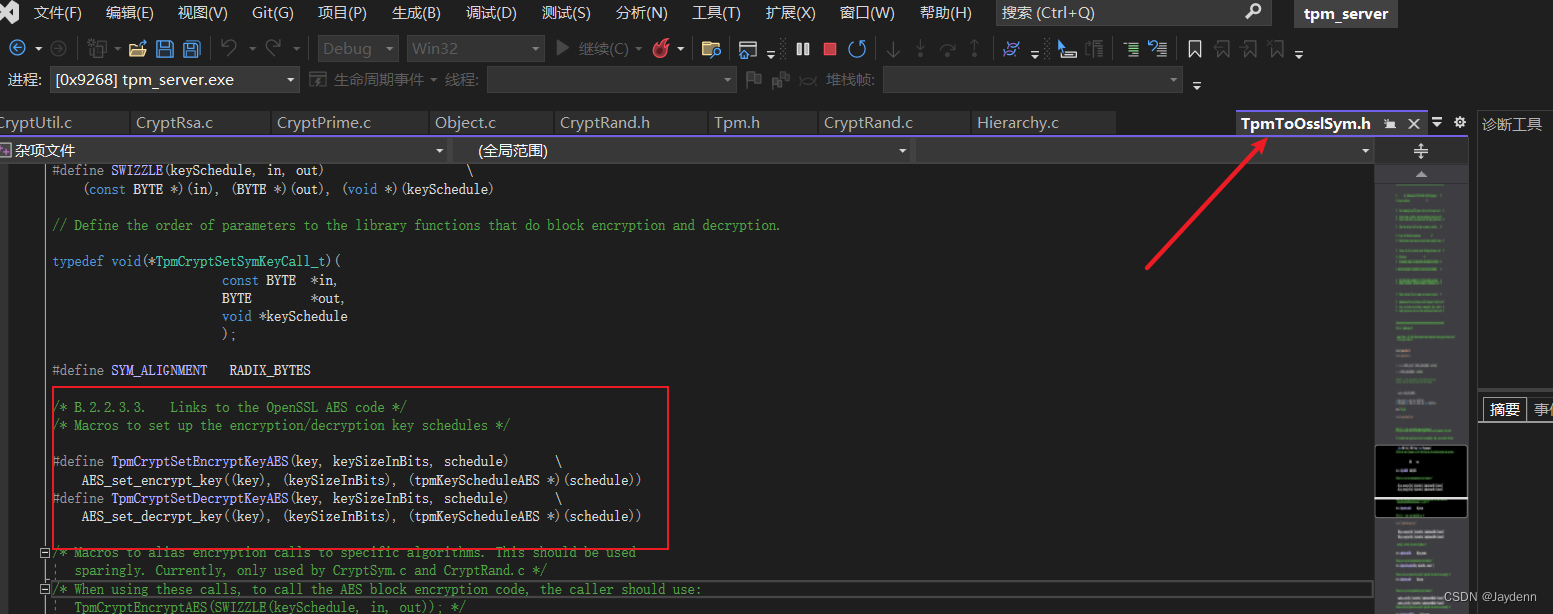Click the navigate backward arrow icon

pos(17,48)
